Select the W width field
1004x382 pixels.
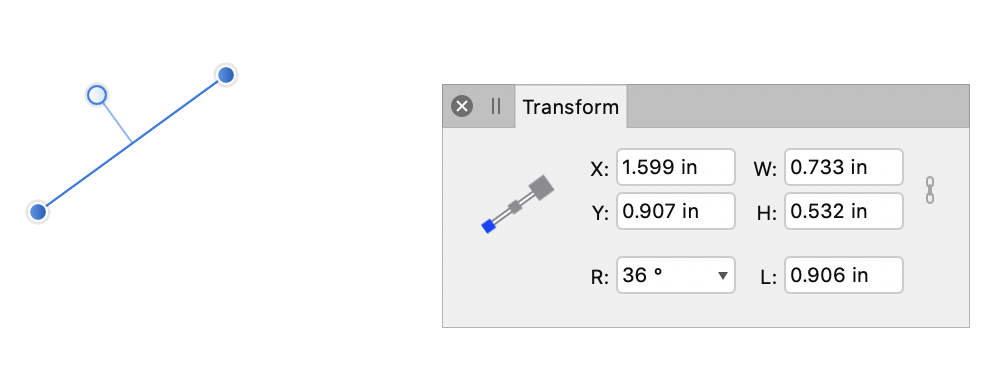[x=844, y=168]
